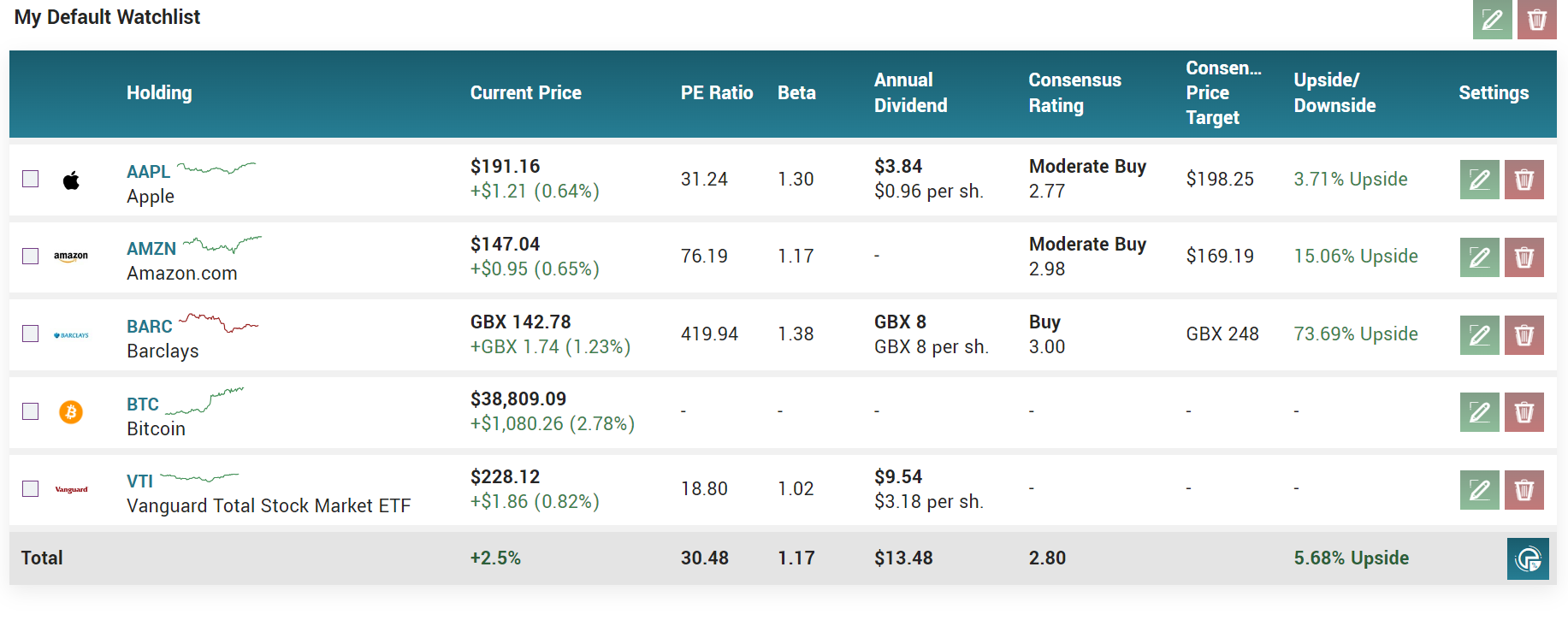The width and height of the screenshot is (1568, 626).
Task: Click the Vanguard logo thumbnail
Action: 71,489
